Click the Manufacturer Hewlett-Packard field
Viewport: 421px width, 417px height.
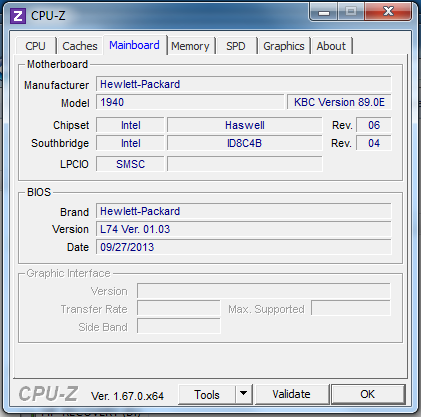244,84
